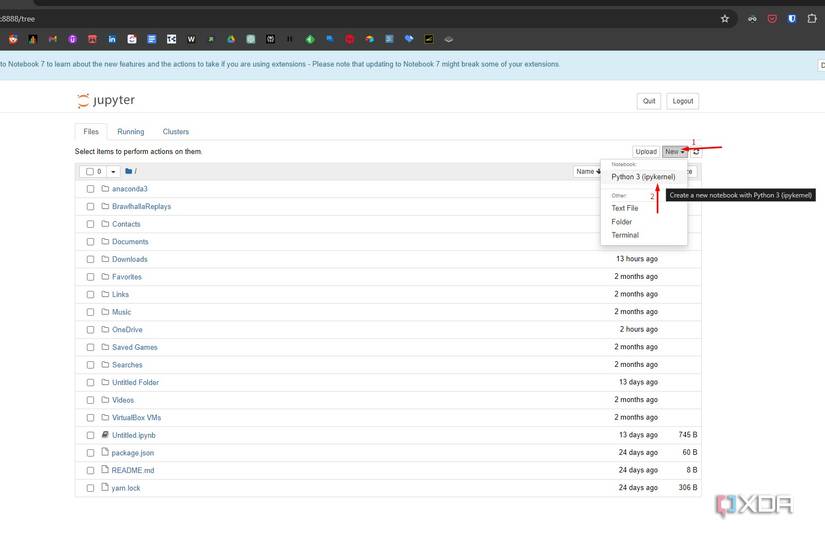Open the Documents folder link

(130, 242)
